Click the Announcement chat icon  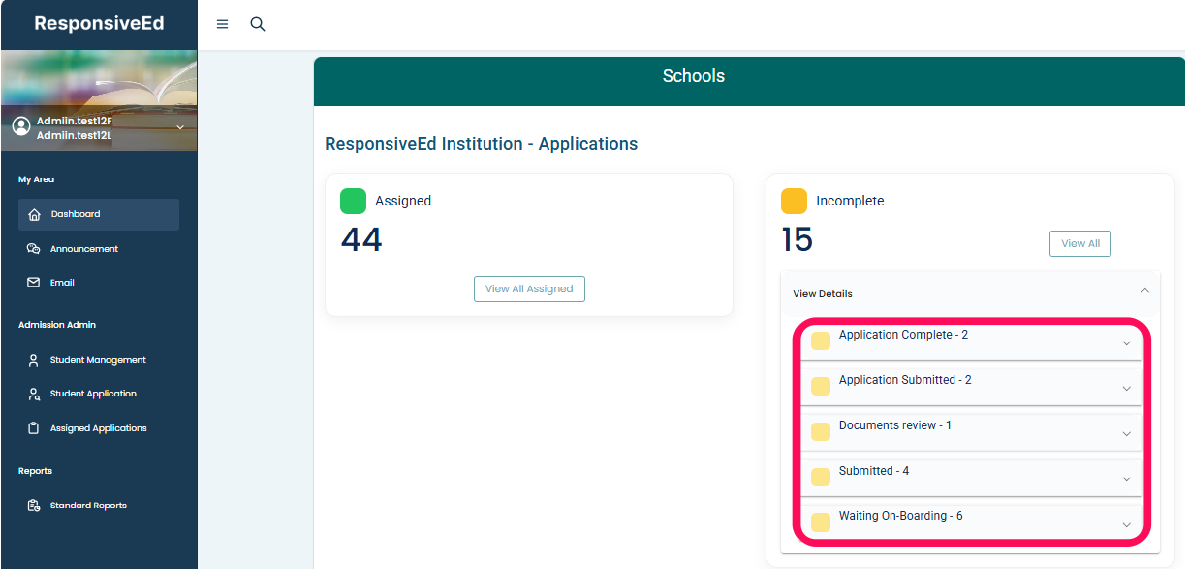(x=34, y=249)
